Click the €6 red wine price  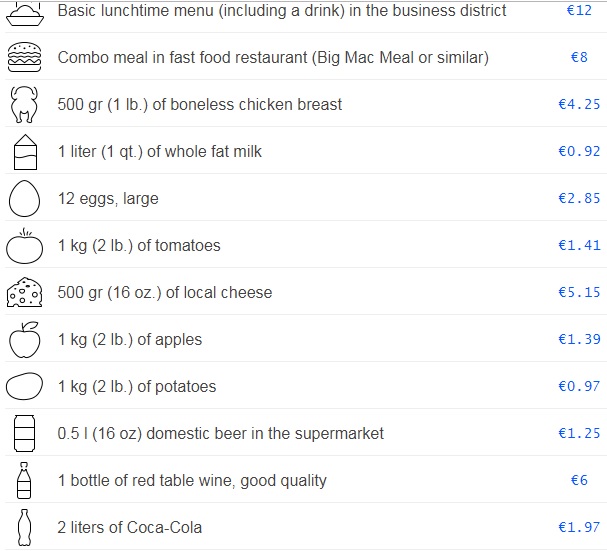pos(579,480)
